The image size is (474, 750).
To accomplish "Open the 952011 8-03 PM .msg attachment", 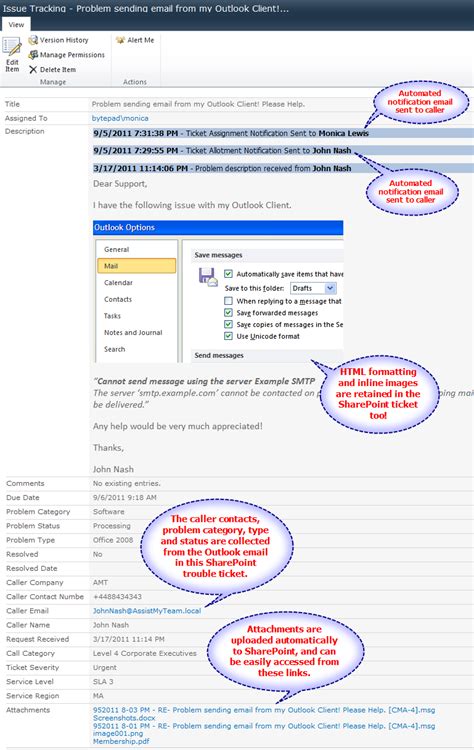I will [264, 710].
